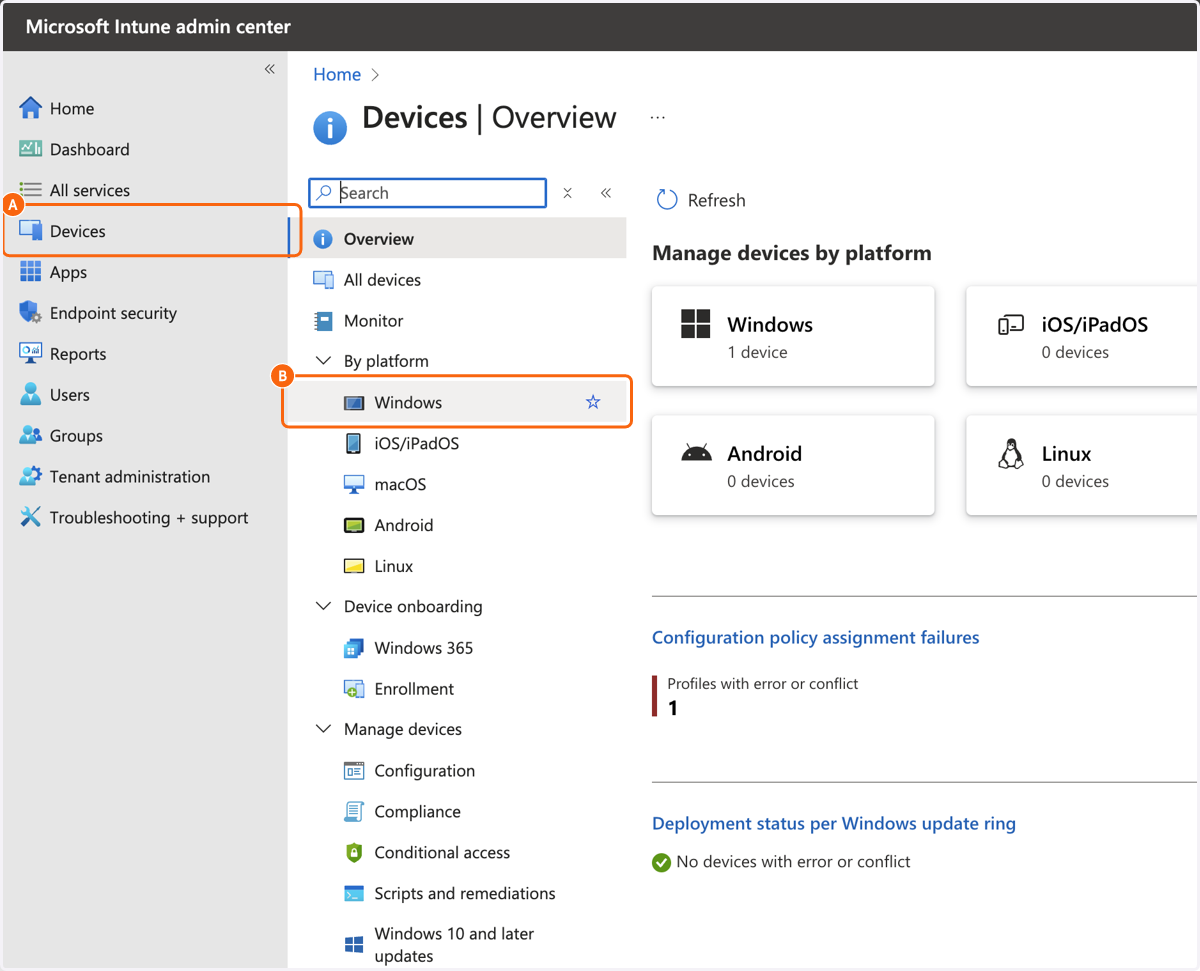Click the iOS/iPadOS phone icon in submenu
Image resolution: width=1200 pixels, height=971 pixels.
coord(353,443)
